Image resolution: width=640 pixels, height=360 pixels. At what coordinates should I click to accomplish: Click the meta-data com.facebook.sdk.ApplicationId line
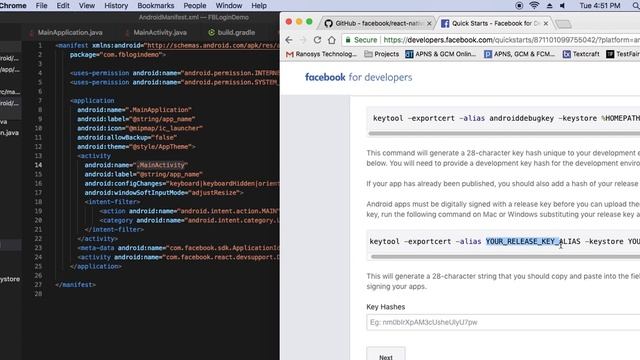click(178, 248)
